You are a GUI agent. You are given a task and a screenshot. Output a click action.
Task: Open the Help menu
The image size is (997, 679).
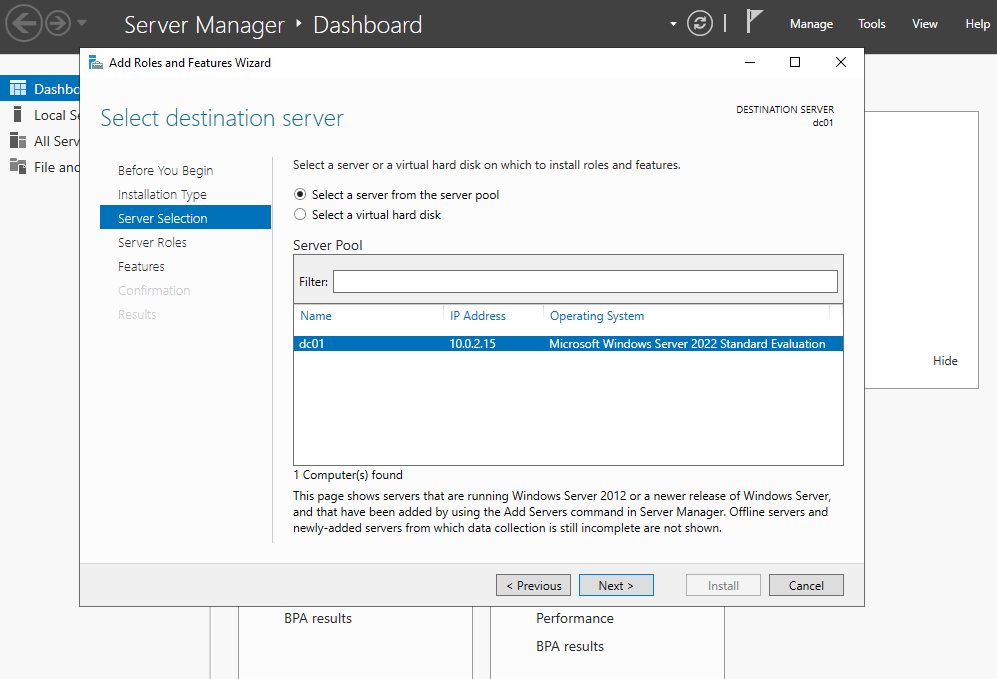click(x=977, y=24)
